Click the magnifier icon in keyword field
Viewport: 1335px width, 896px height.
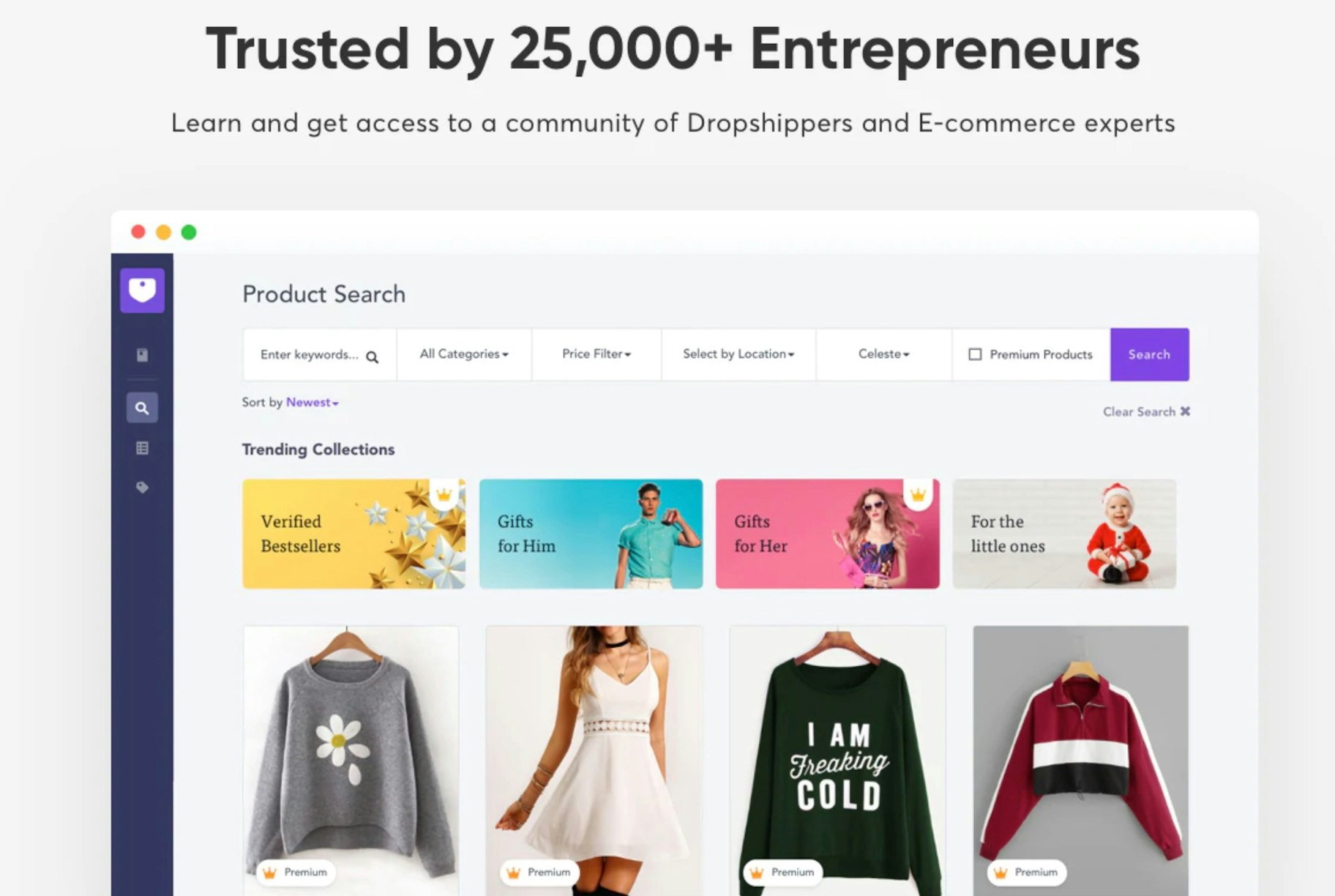(372, 356)
